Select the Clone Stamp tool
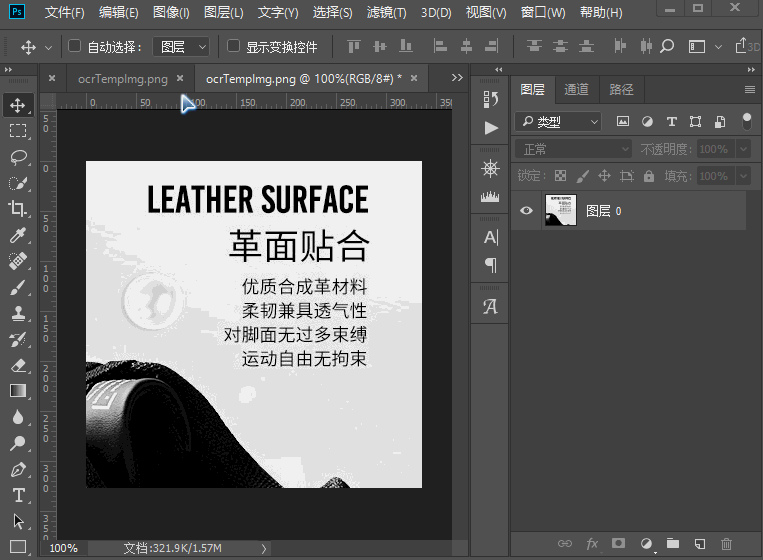 coord(18,313)
